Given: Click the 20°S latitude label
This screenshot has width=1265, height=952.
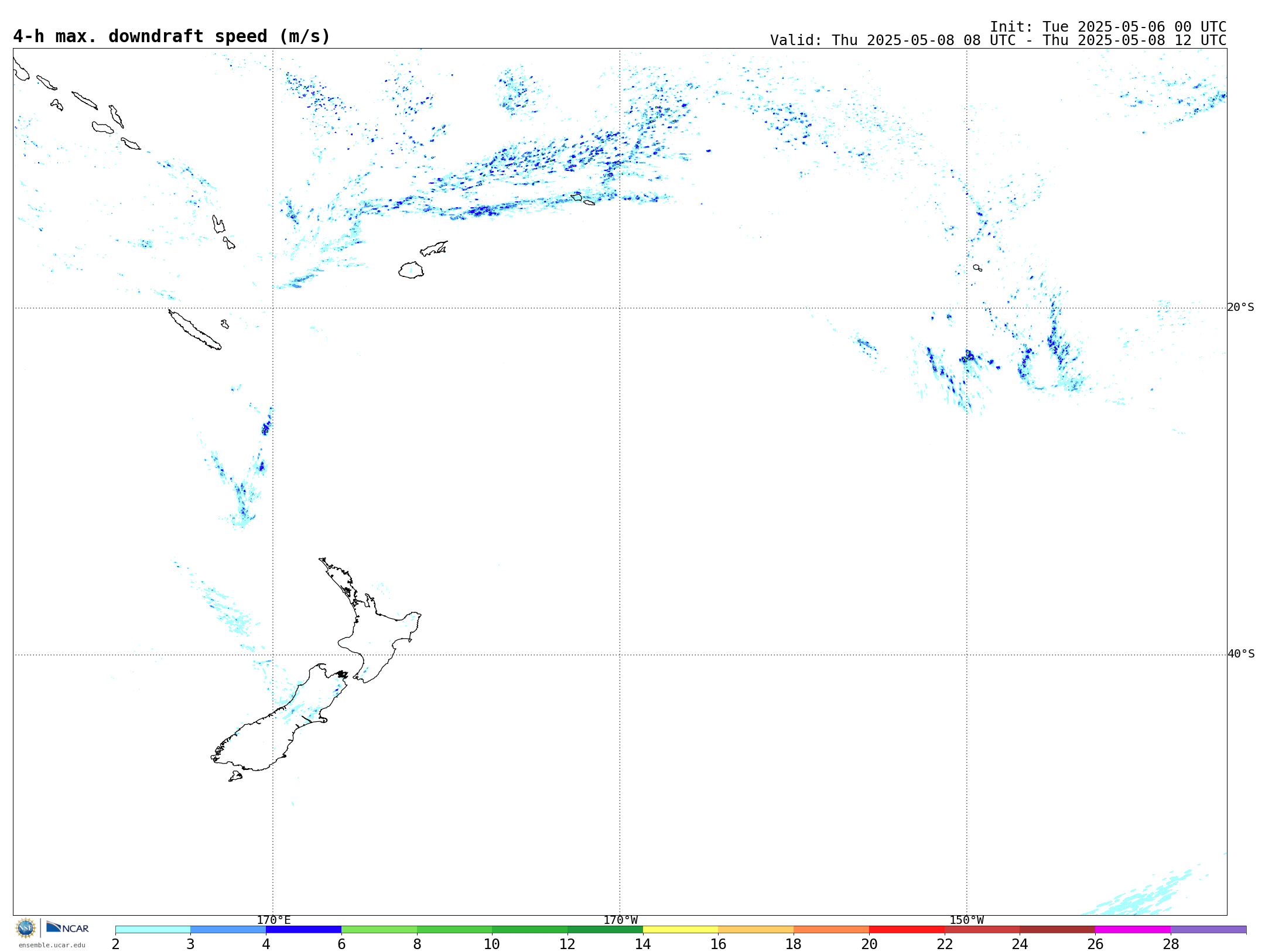Looking at the screenshot, I should coord(1241,307).
